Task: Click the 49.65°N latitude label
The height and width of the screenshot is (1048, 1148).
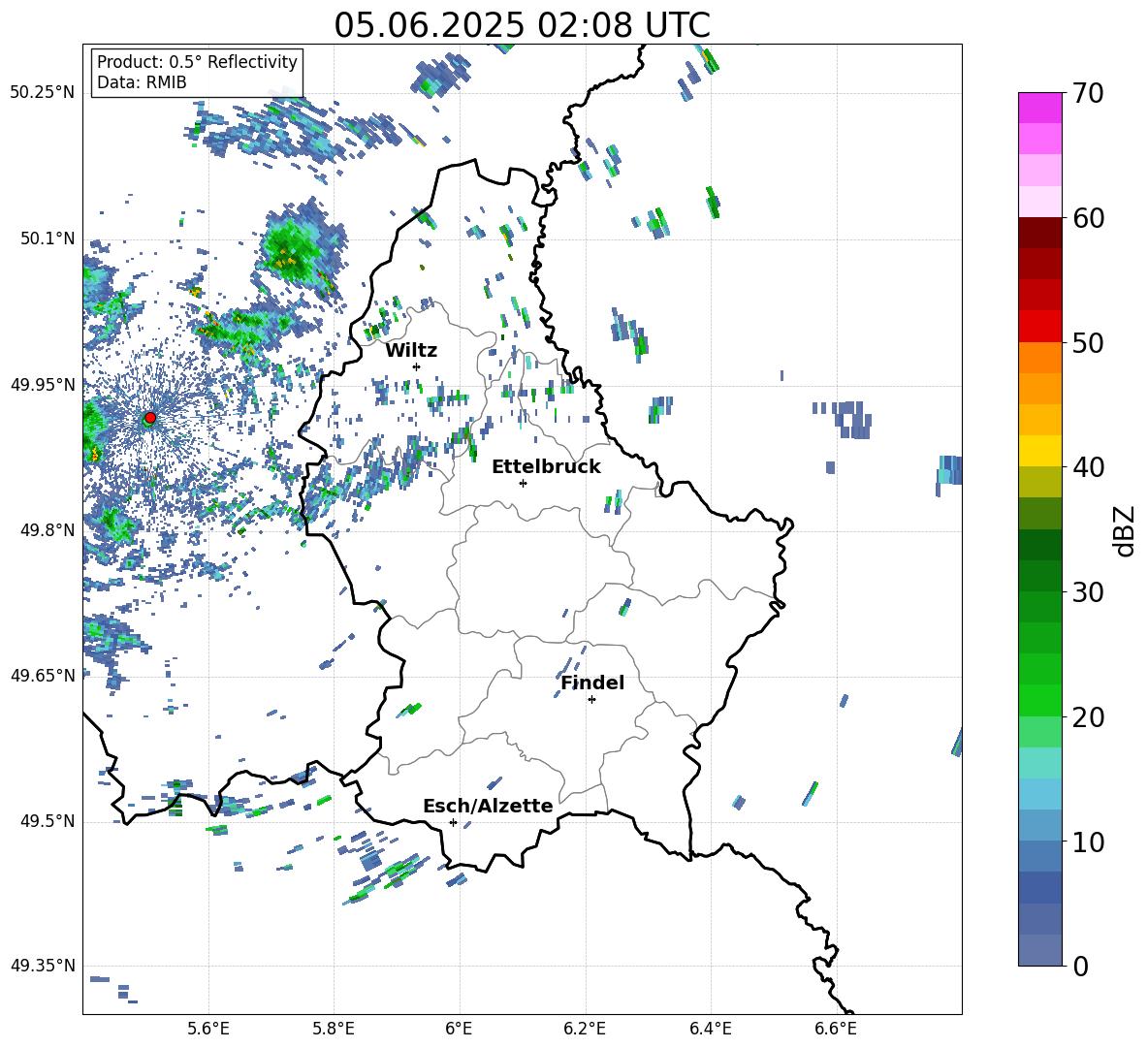Action: (x=43, y=675)
